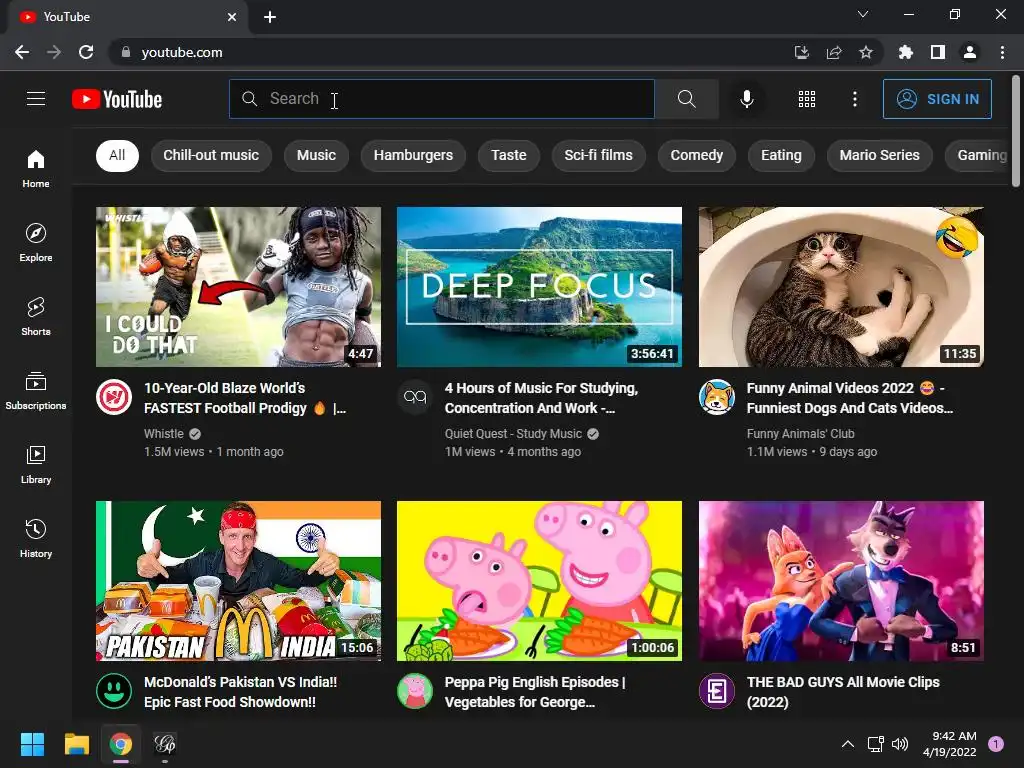Play the Deep Focus thumbnail
Viewport: 1024px width, 768px height.
(x=539, y=287)
